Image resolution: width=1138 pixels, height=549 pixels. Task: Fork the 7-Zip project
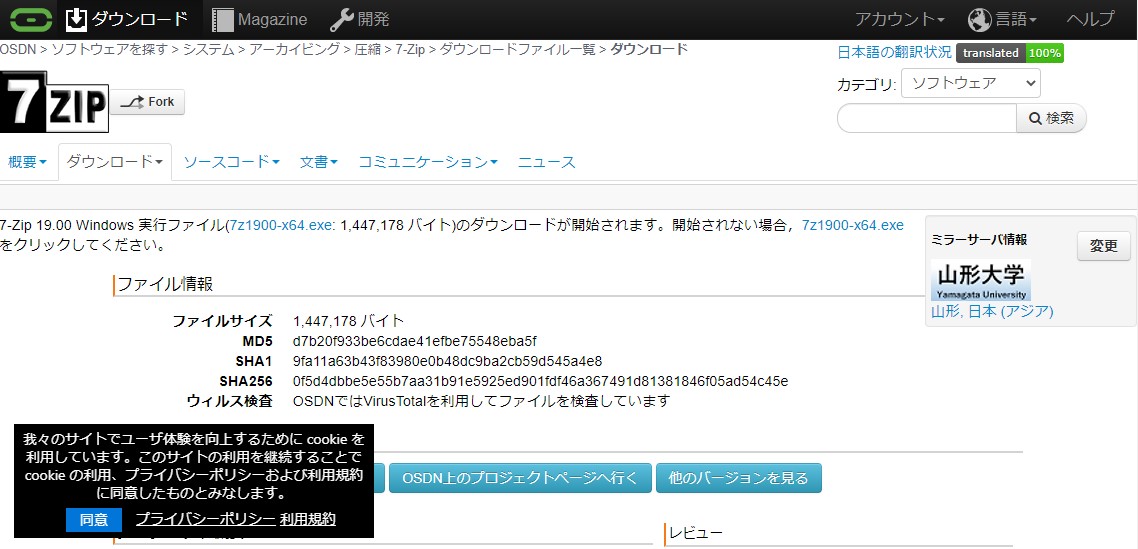[147, 102]
